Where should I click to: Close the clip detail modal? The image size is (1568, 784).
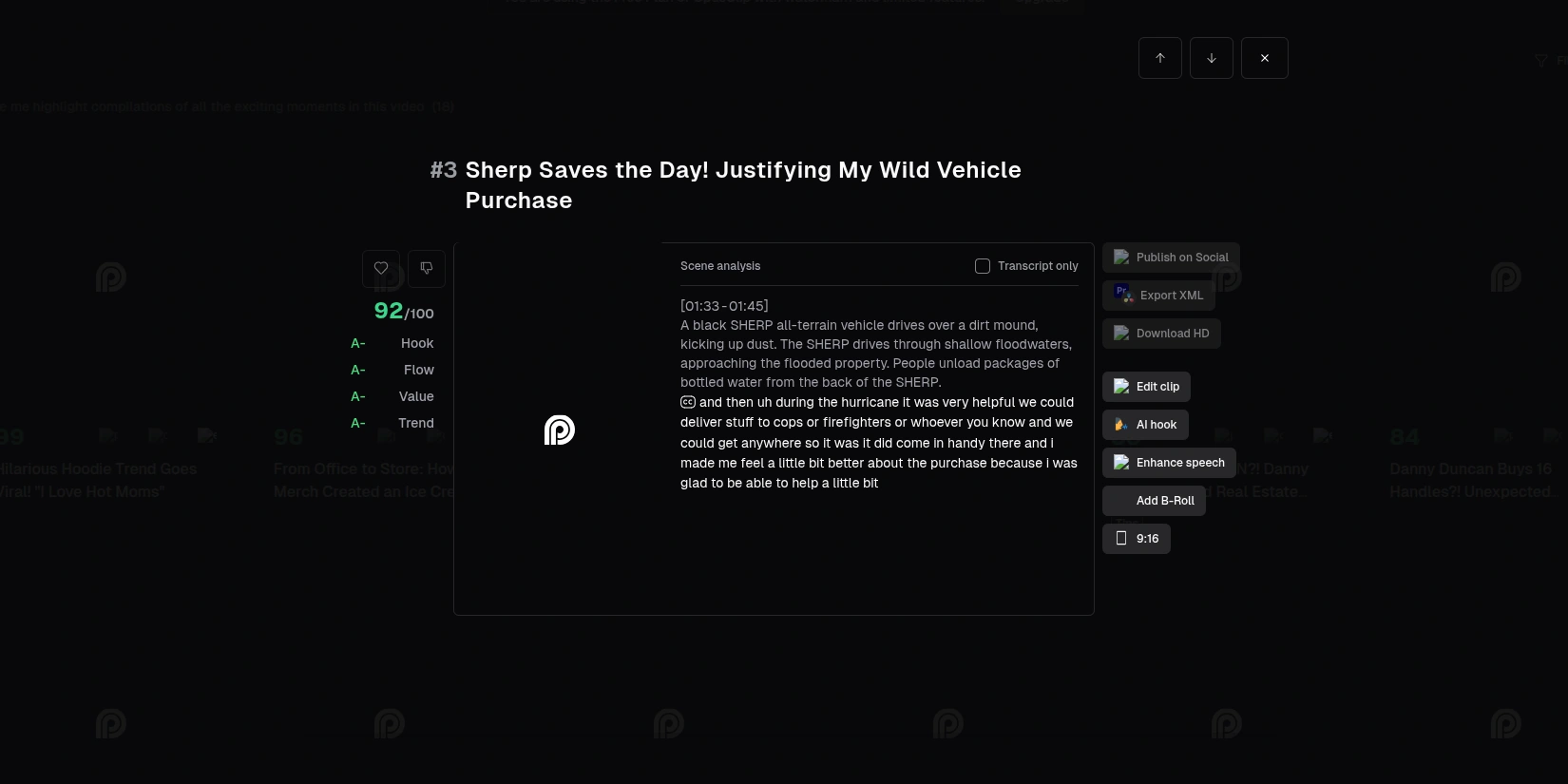1265,58
